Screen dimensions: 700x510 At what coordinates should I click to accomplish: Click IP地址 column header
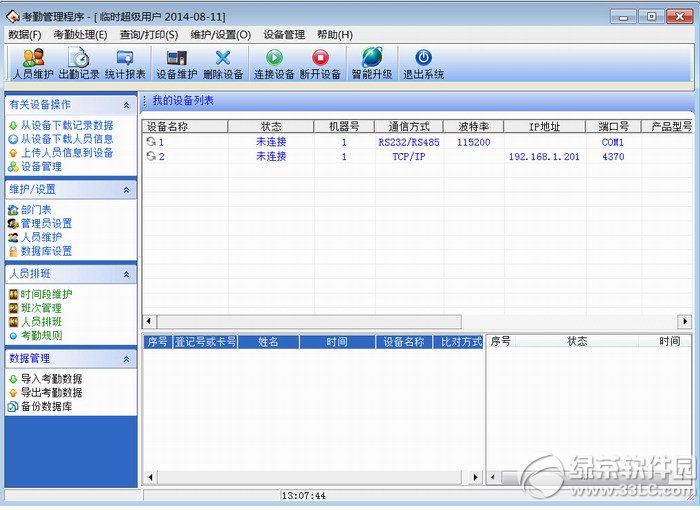(x=545, y=127)
